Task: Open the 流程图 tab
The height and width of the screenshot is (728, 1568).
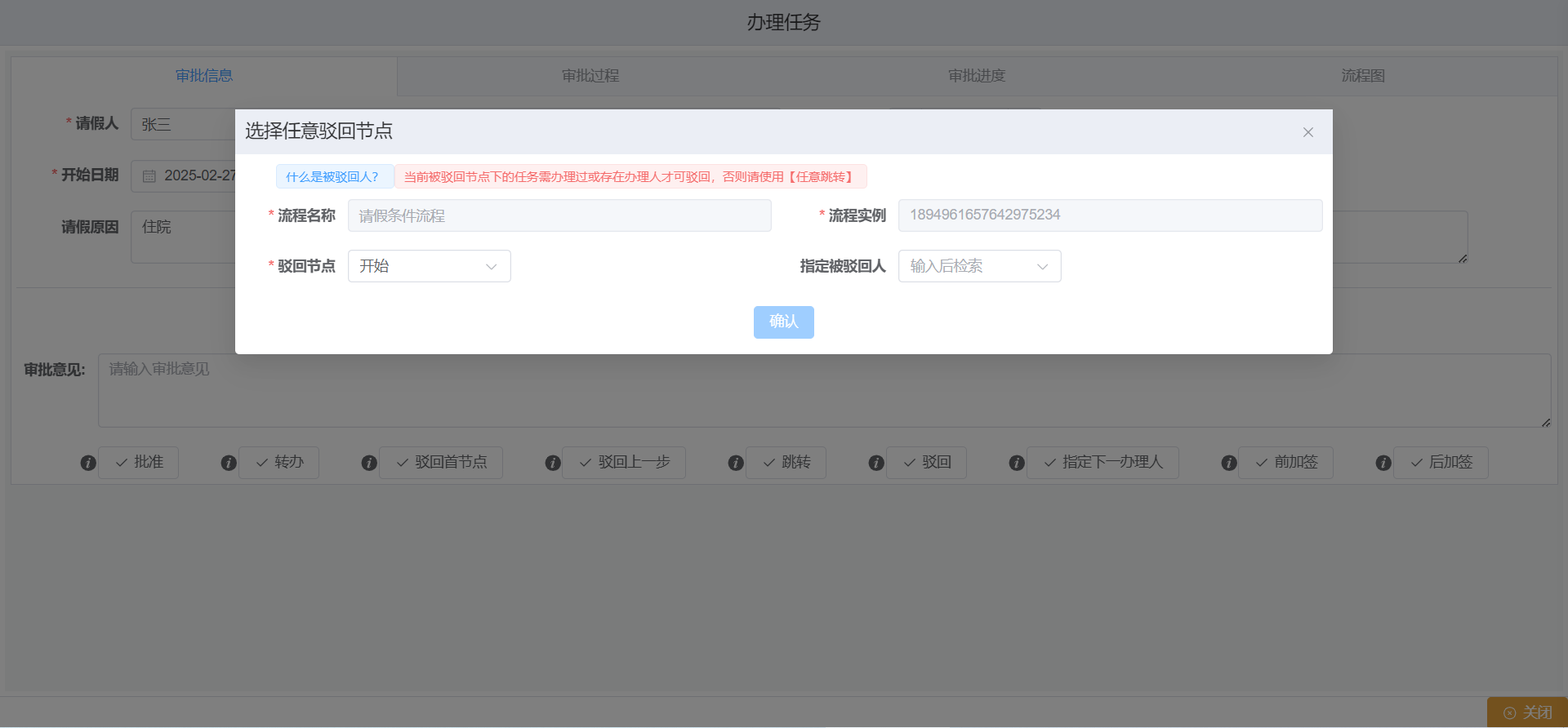Action: [1362, 76]
